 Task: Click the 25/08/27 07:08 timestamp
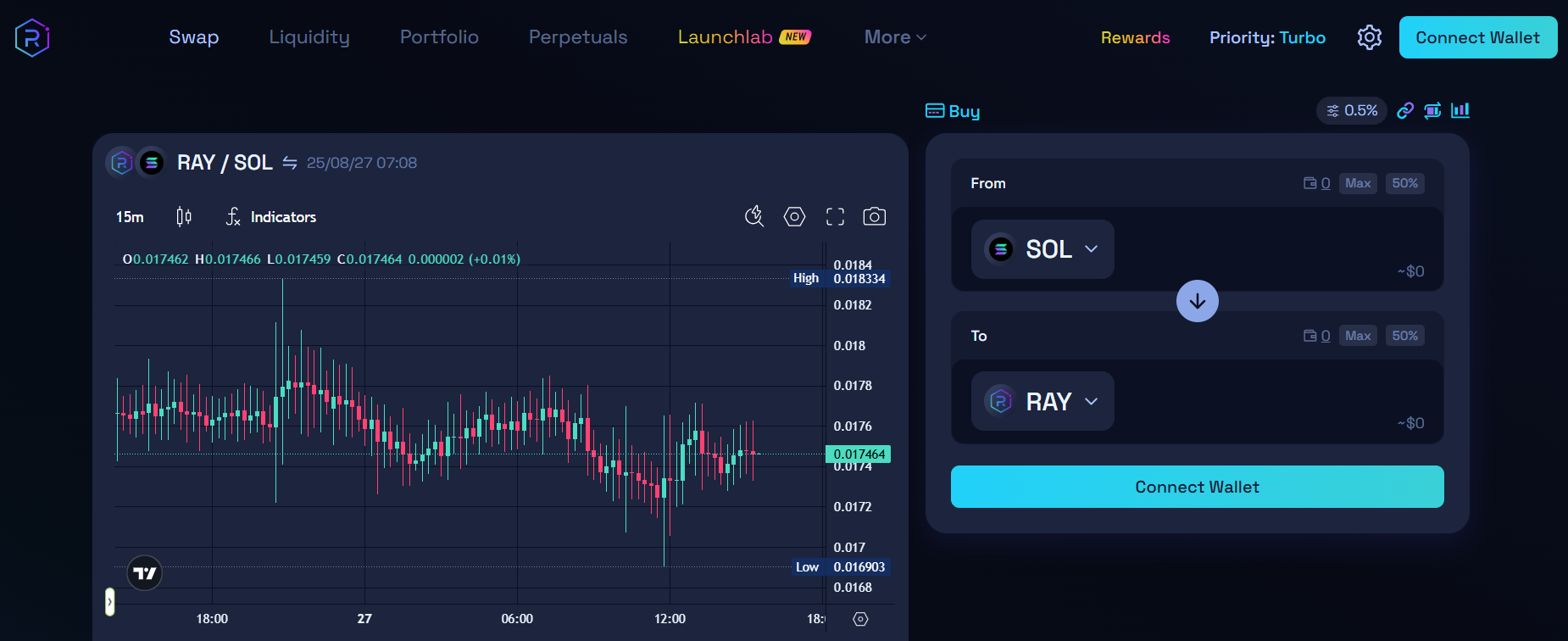(362, 163)
